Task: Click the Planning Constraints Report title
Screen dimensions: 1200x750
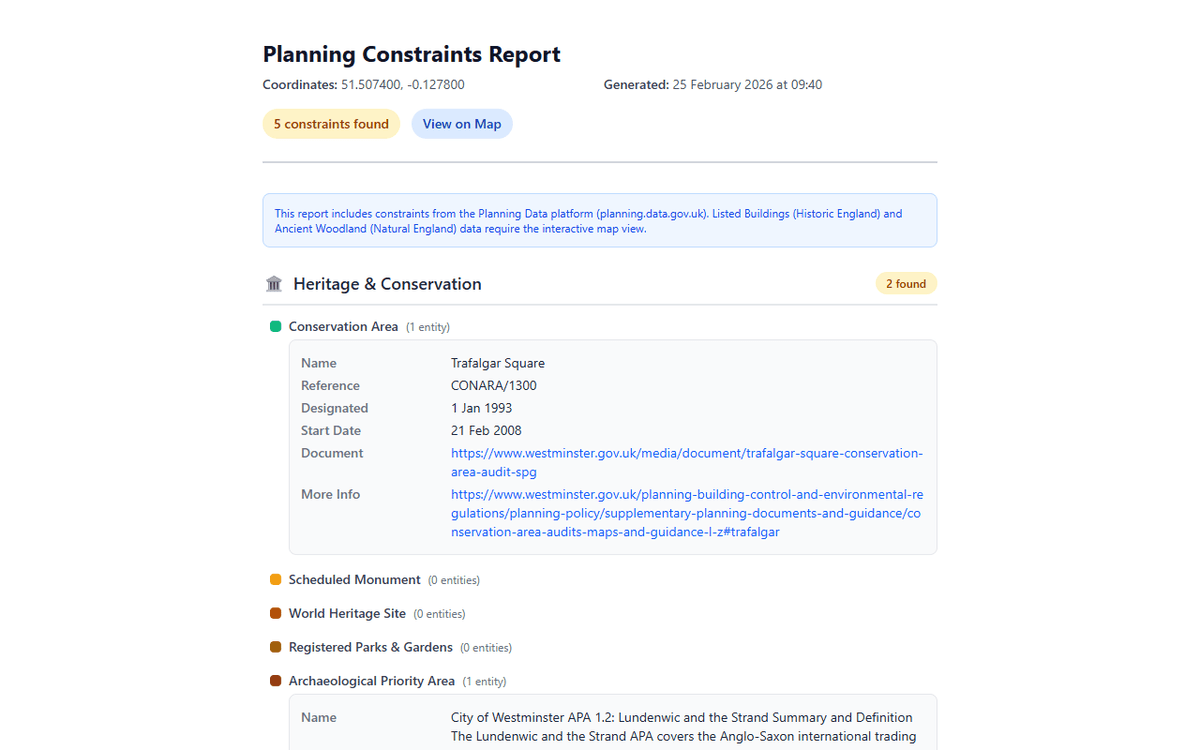Action: (411, 54)
